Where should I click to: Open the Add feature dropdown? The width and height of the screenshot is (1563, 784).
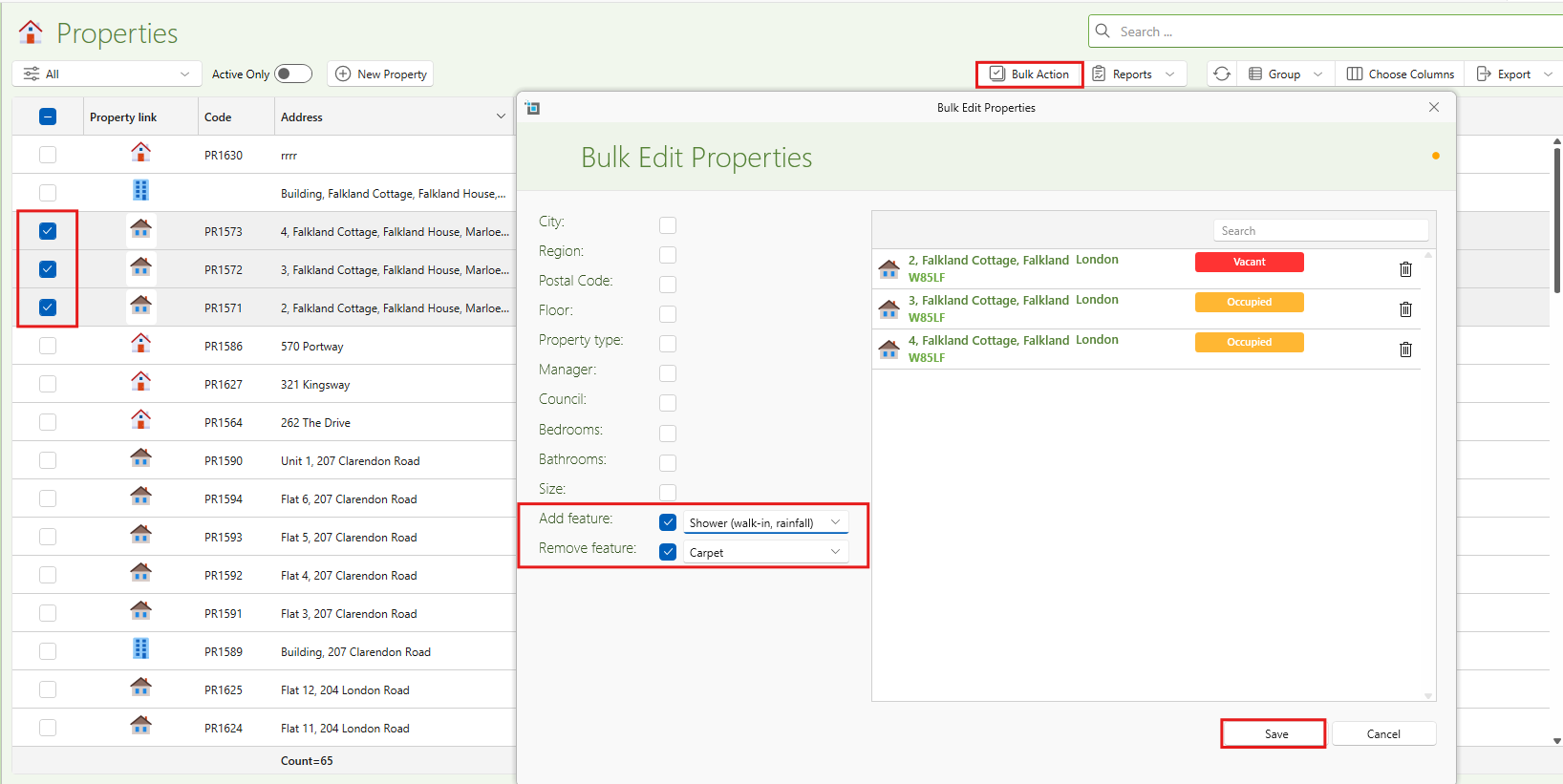[x=766, y=522]
